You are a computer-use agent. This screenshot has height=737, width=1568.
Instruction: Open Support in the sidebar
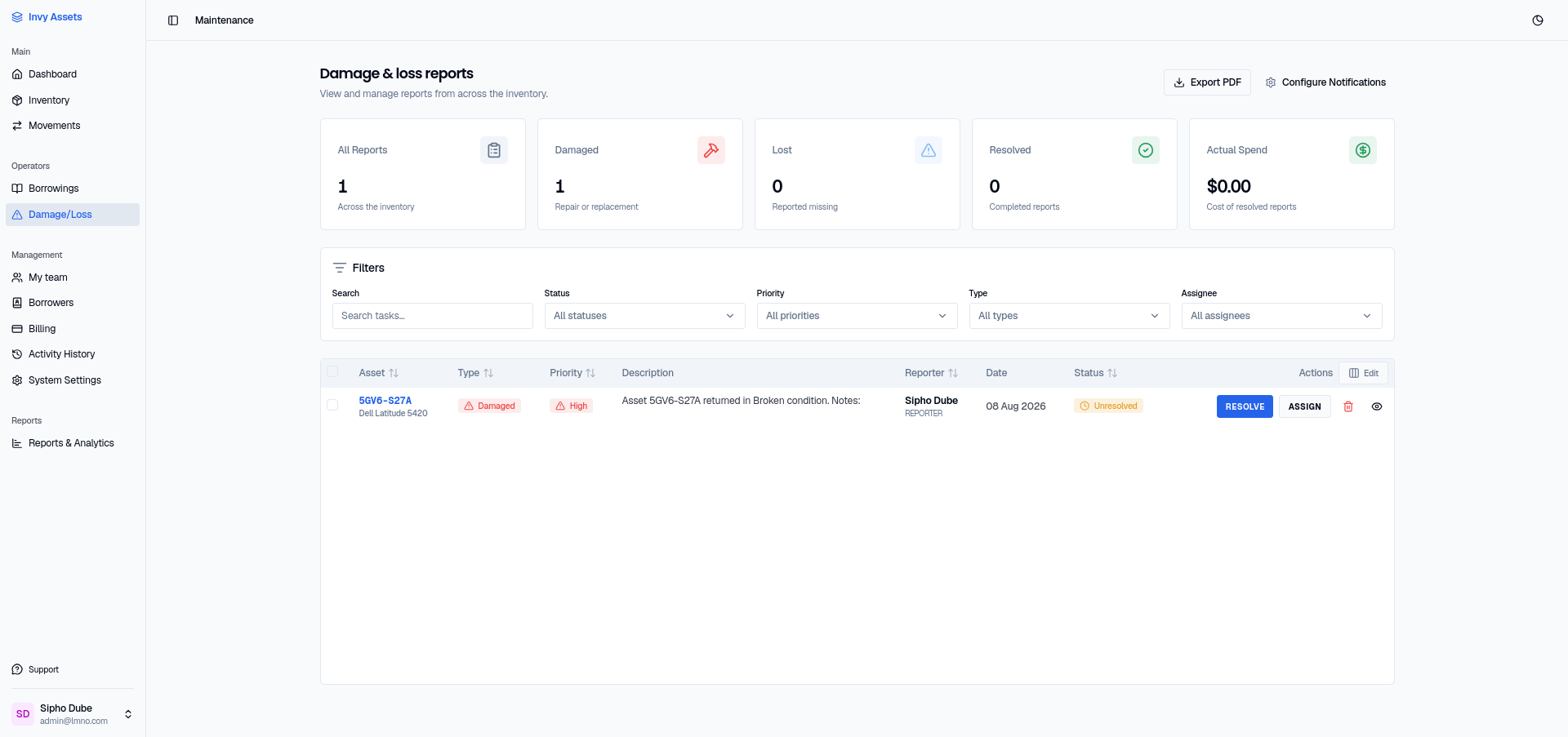tap(73, 669)
